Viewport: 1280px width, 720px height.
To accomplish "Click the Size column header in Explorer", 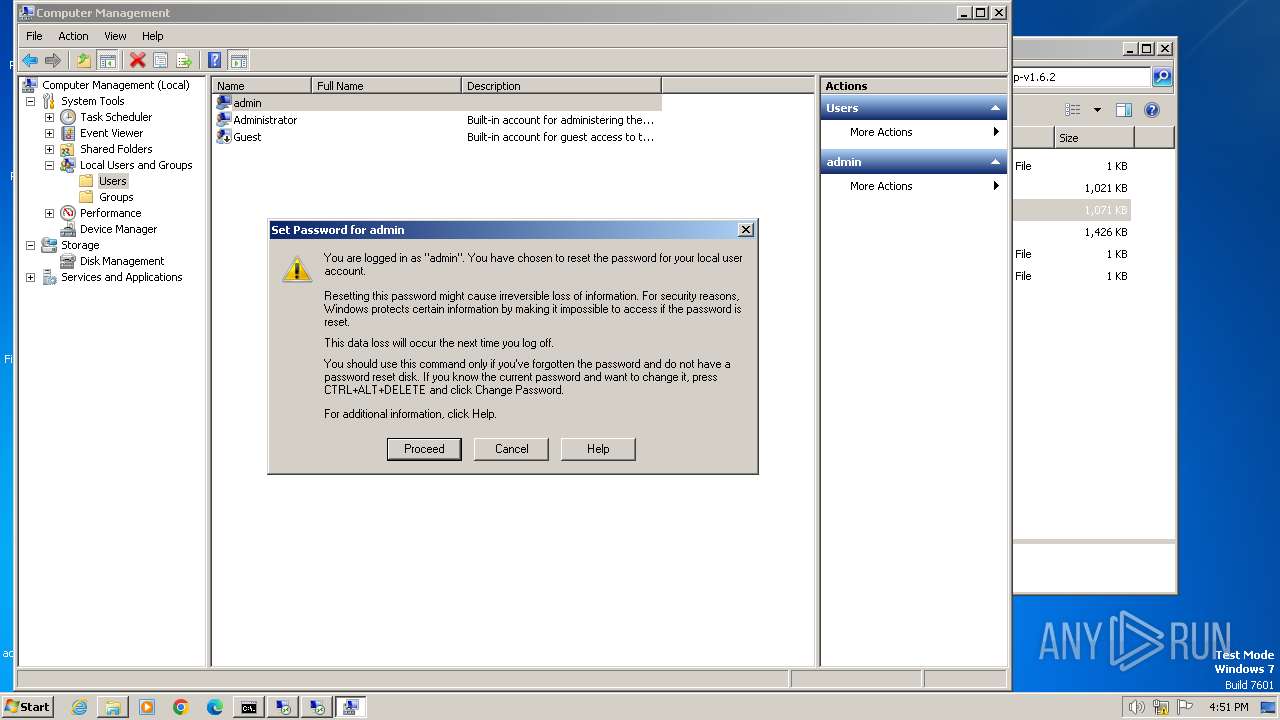I will coord(1094,138).
